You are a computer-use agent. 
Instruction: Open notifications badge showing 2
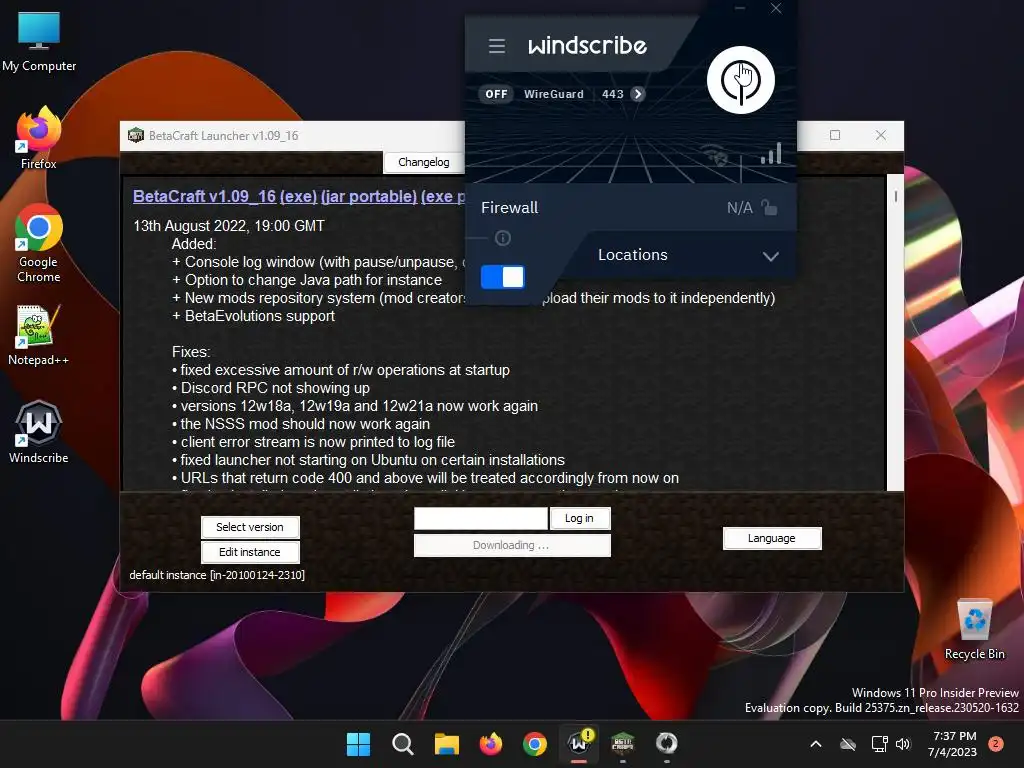[x=996, y=744]
